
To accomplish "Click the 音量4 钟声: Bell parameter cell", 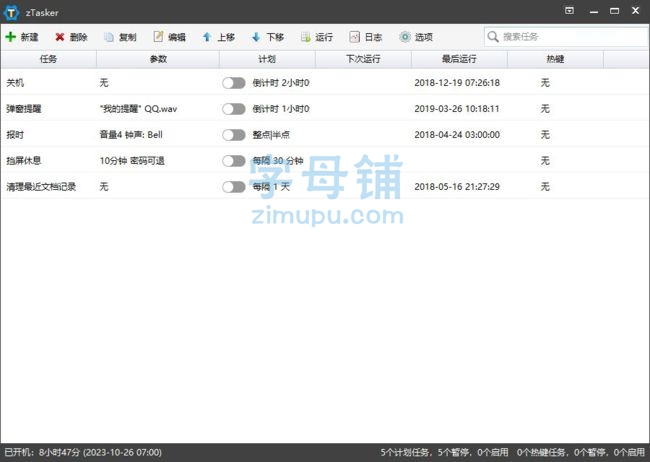I will click(x=131, y=135).
